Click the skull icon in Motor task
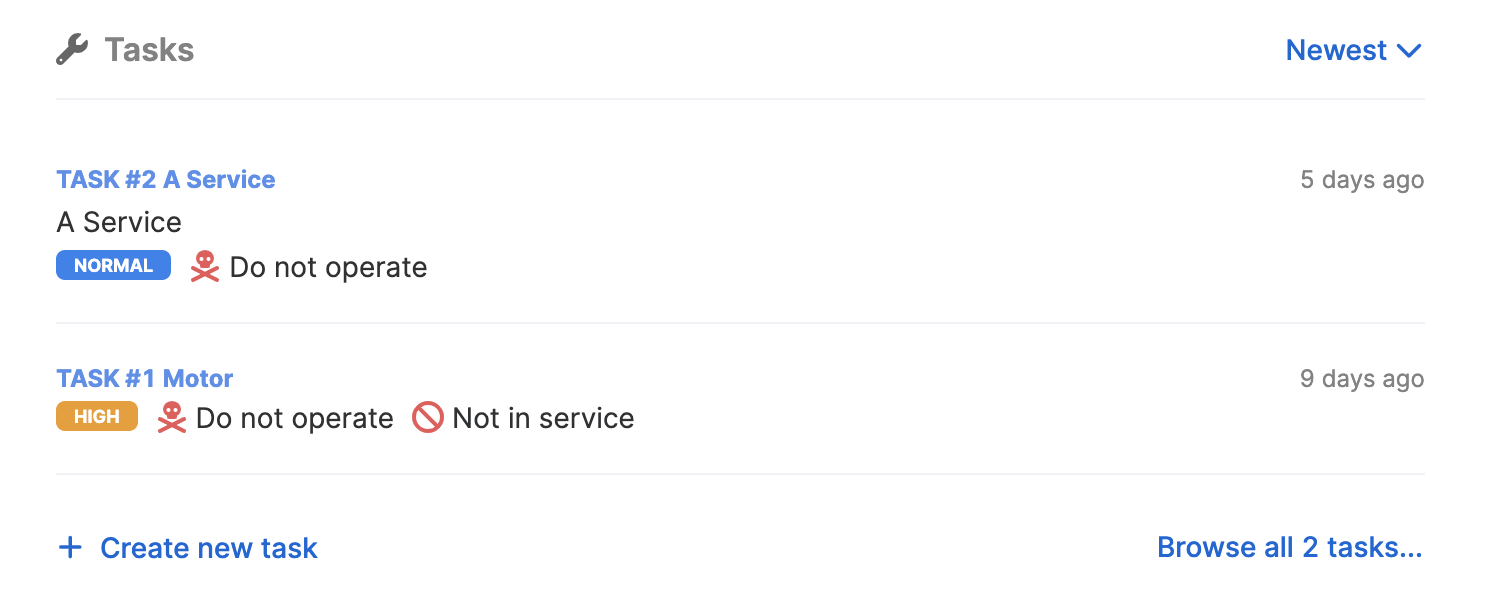Image resolution: width=1496 pixels, height=610 pixels. click(x=172, y=417)
